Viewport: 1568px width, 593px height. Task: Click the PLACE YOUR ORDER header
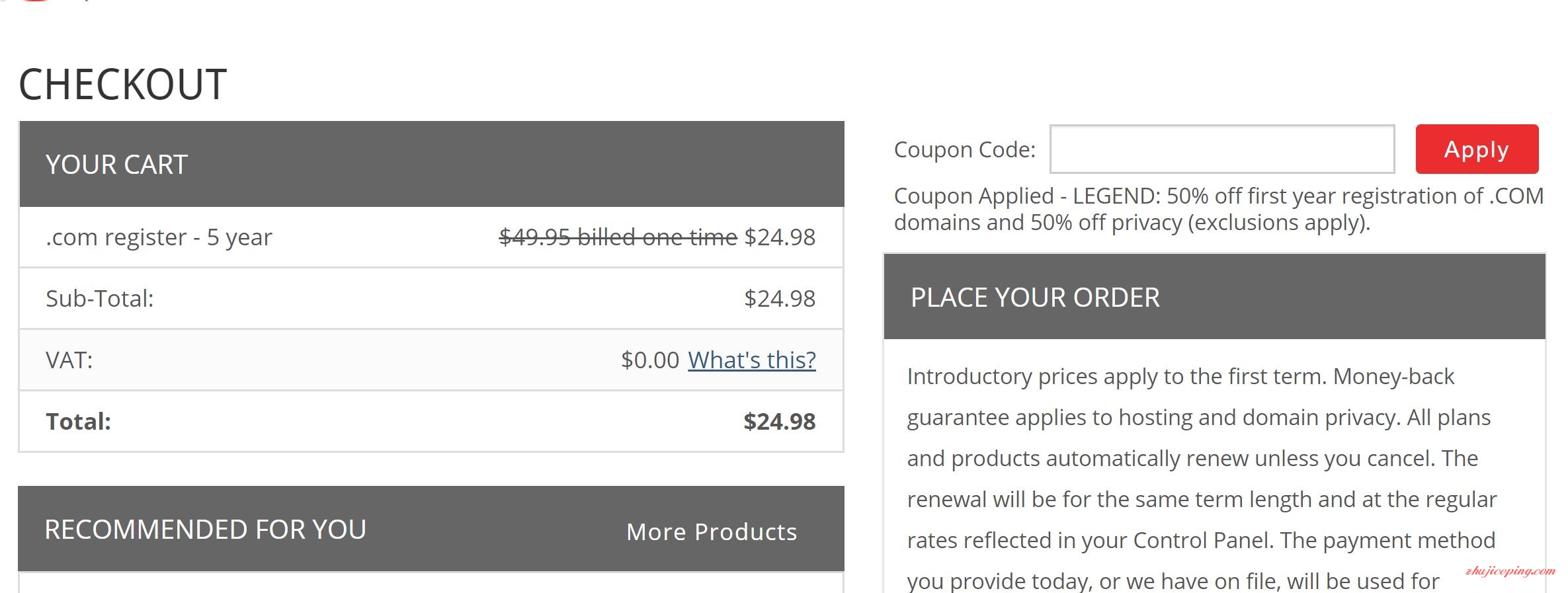click(x=1035, y=297)
